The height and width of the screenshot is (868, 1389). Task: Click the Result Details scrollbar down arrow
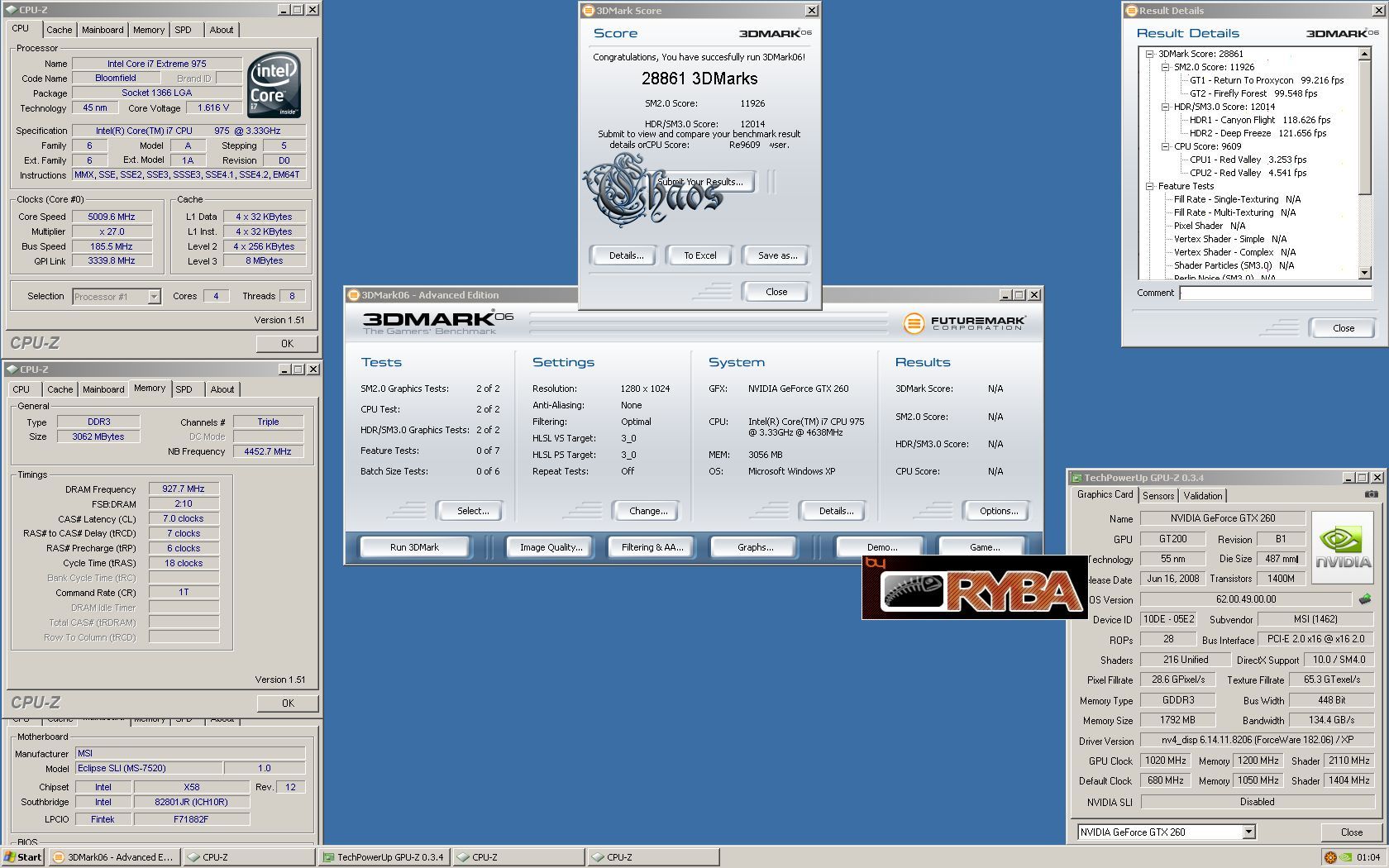(x=1364, y=272)
